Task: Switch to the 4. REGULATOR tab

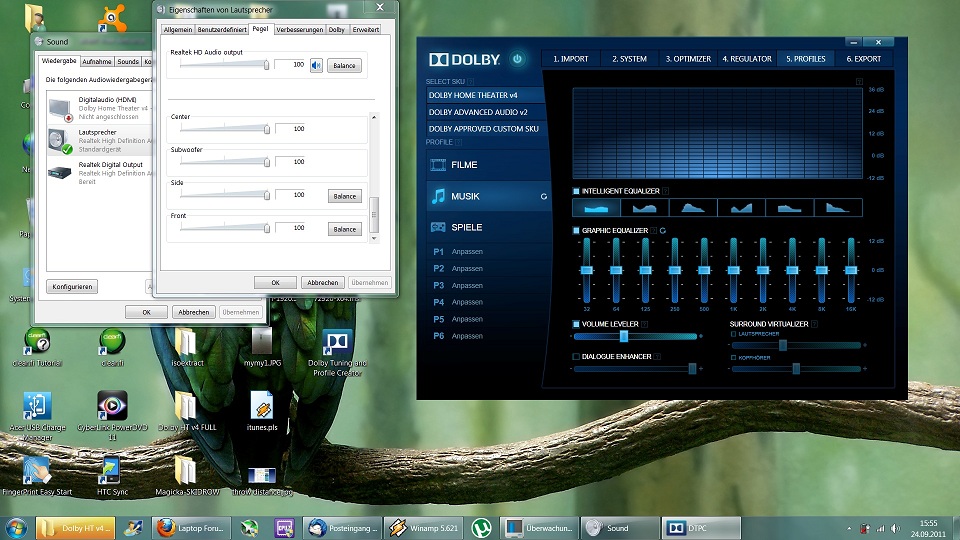Action: click(747, 59)
